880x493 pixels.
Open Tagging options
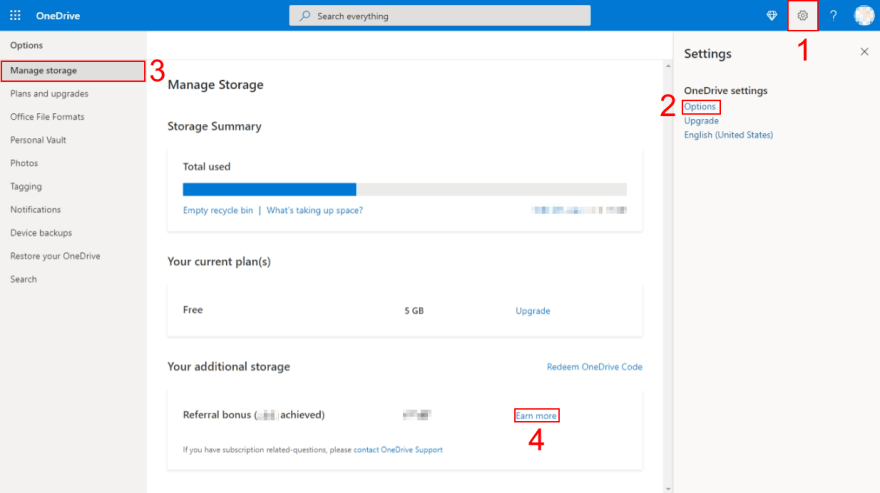click(x=26, y=186)
